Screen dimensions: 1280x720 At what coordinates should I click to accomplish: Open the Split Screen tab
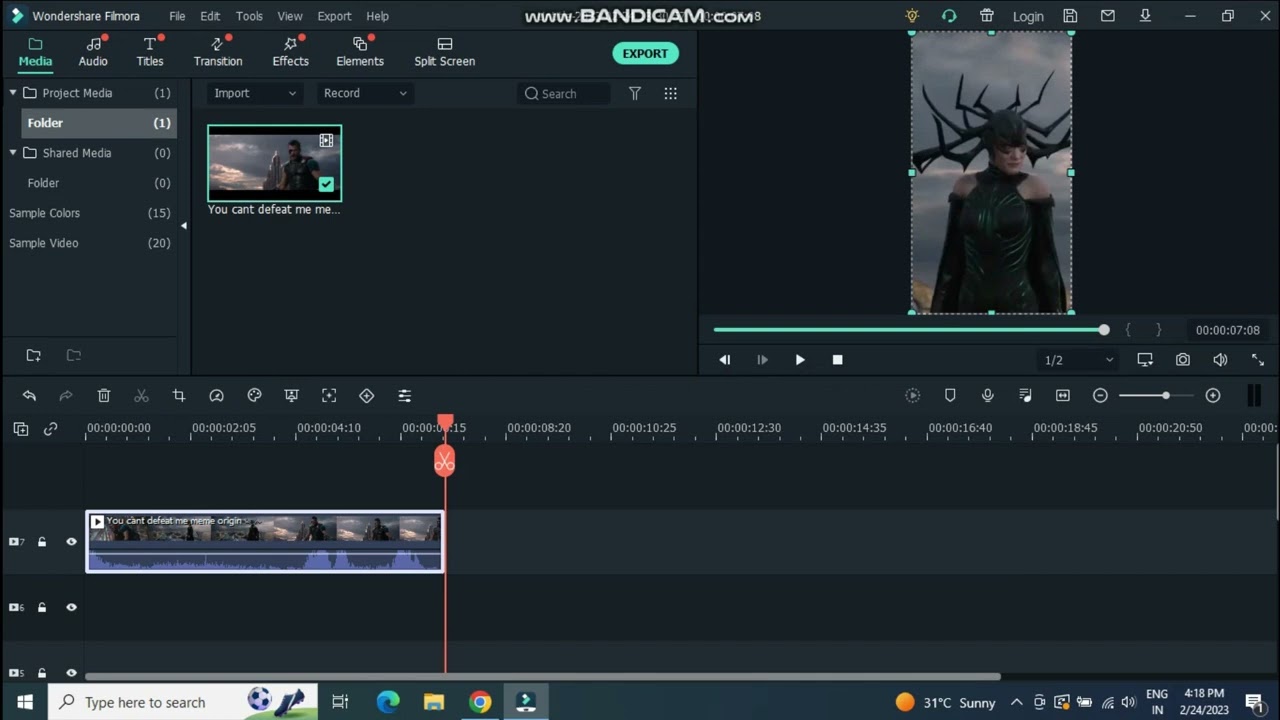pyautogui.click(x=445, y=52)
